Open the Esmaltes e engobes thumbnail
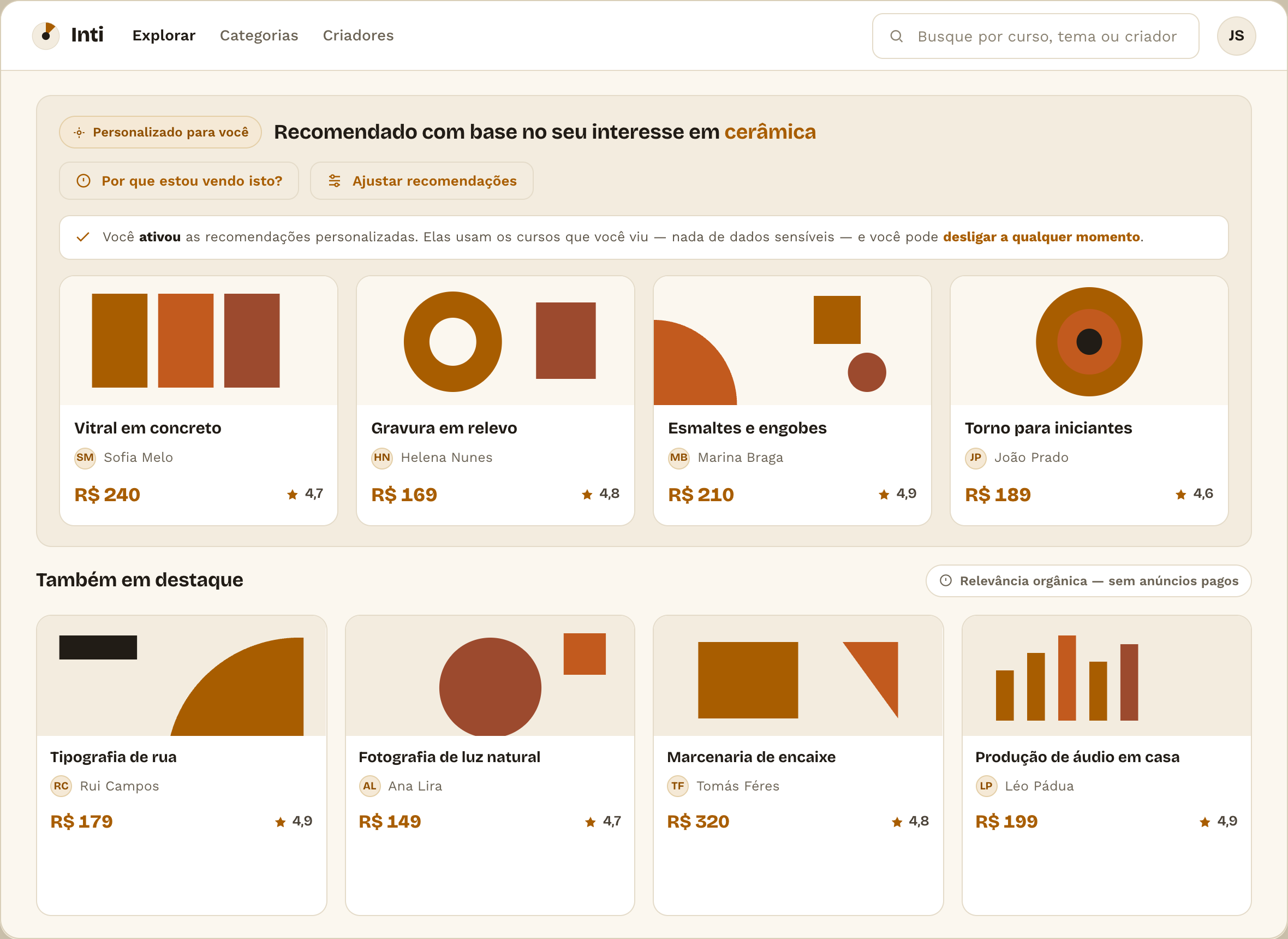Image resolution: width=1288 pixels, height=939 pixels. point(792,341)
